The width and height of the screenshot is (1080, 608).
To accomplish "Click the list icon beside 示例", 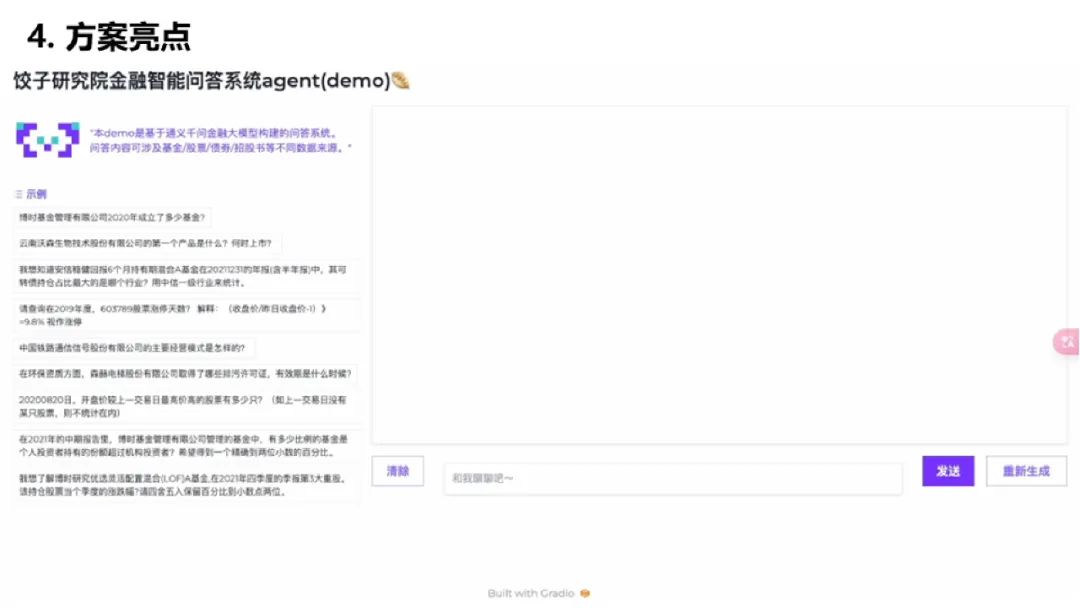I will (x=19, y=194).
